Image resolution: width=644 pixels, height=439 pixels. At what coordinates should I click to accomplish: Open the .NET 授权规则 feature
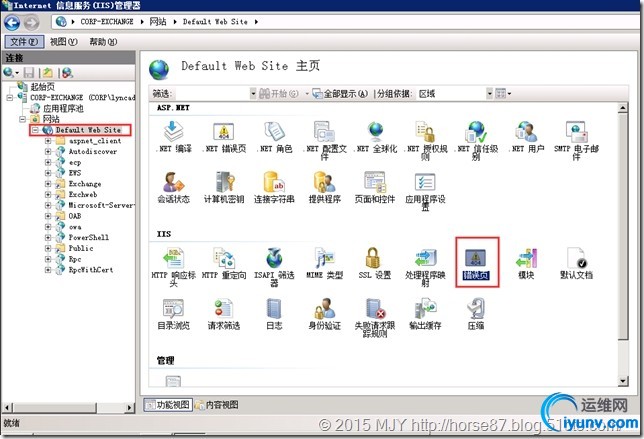426,140
